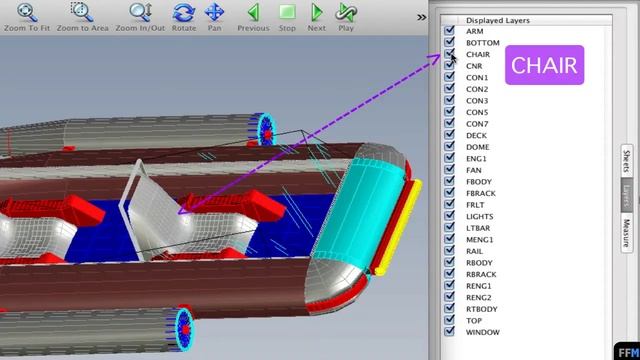Toggle the FBODY layer checkbox
640x360 pixels.
(x=449, y=181)
